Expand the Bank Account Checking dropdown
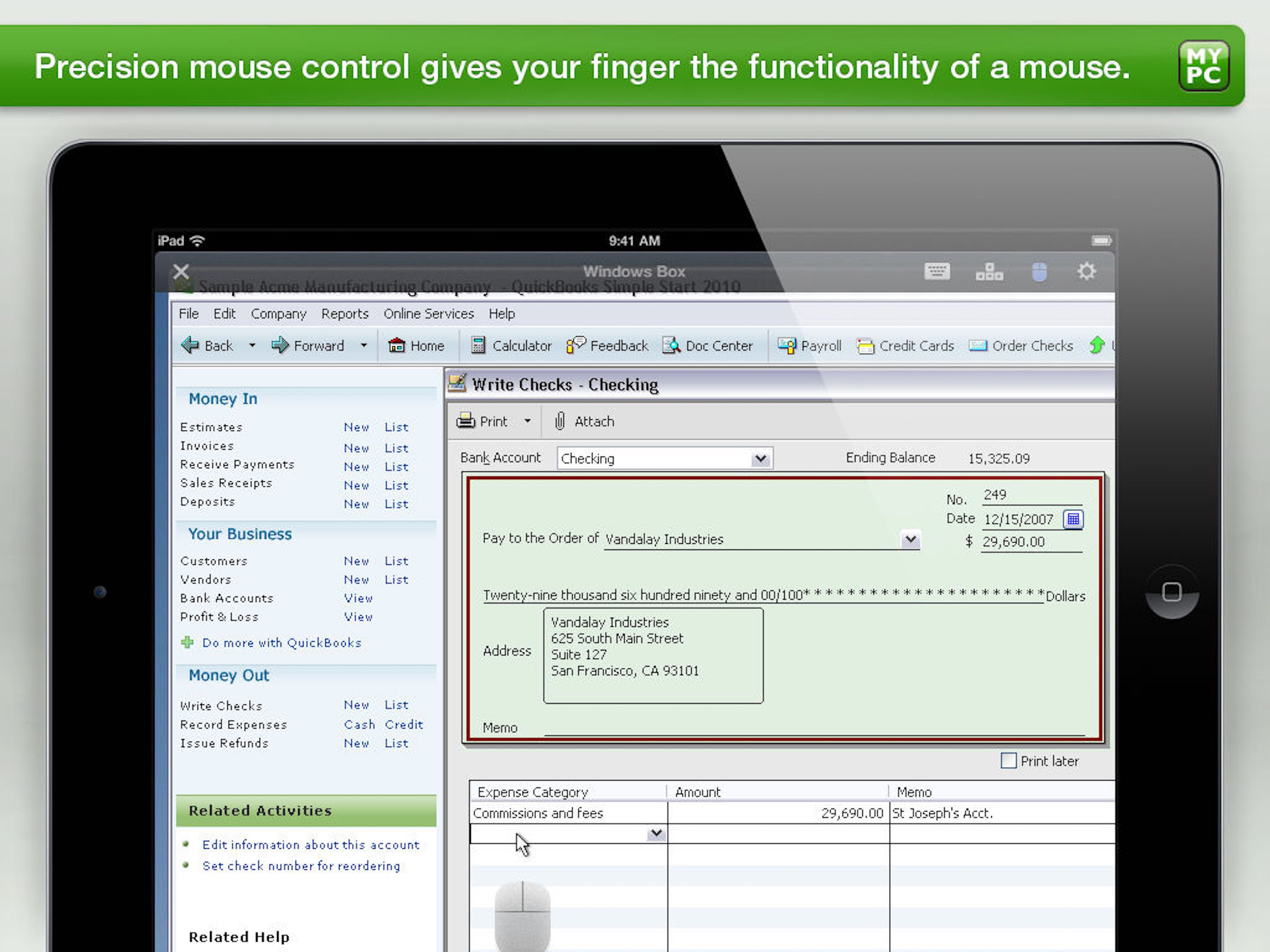1270x952 pixels. pos(761,458)
